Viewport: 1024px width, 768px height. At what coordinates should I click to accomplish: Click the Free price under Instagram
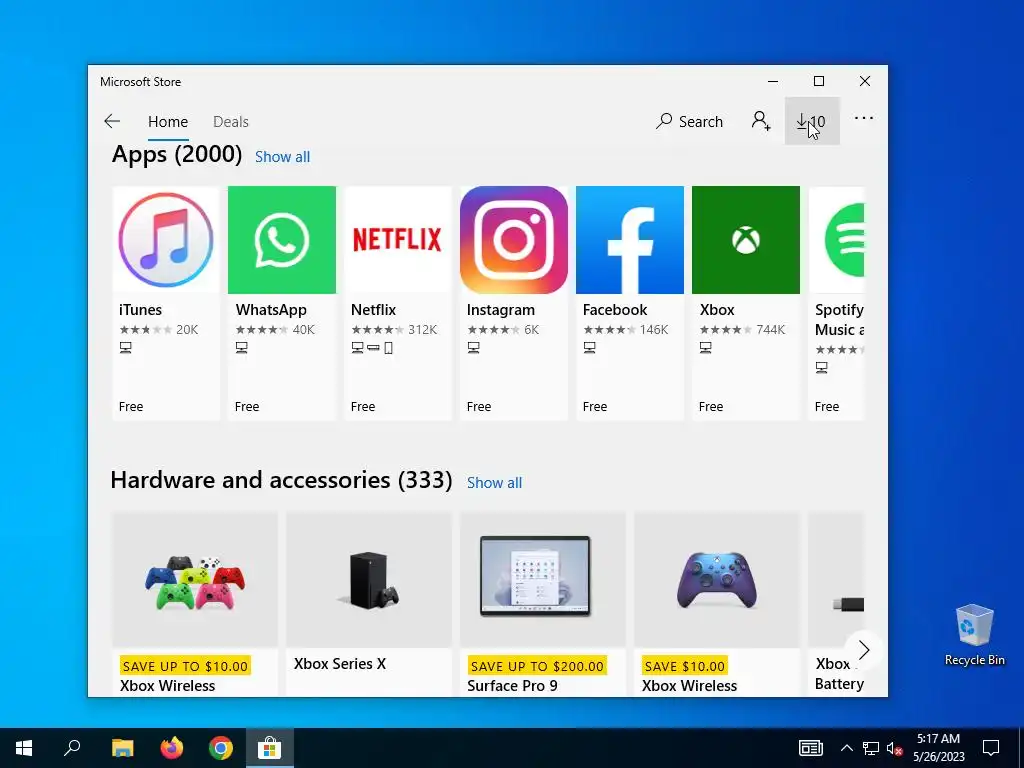pos(479,406)
